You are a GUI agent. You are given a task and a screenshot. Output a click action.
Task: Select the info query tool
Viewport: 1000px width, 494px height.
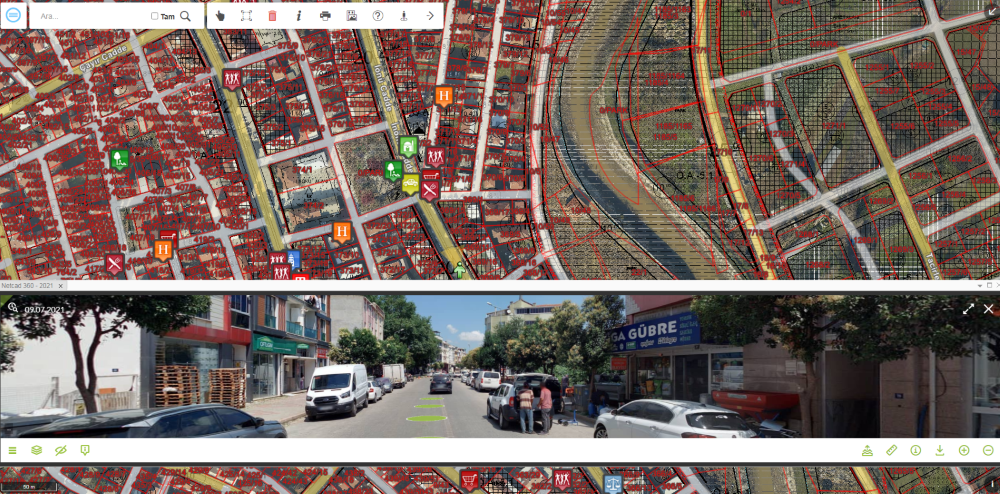[x=299, y=16]
